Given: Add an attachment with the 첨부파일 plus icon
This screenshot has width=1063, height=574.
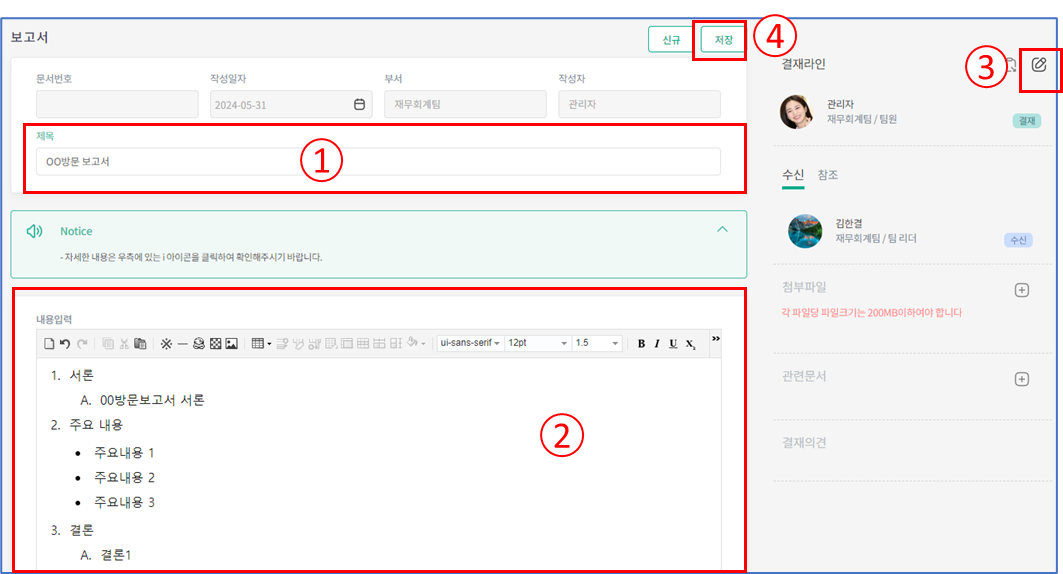Looking at the screenshot, I should coord(1021,290).
